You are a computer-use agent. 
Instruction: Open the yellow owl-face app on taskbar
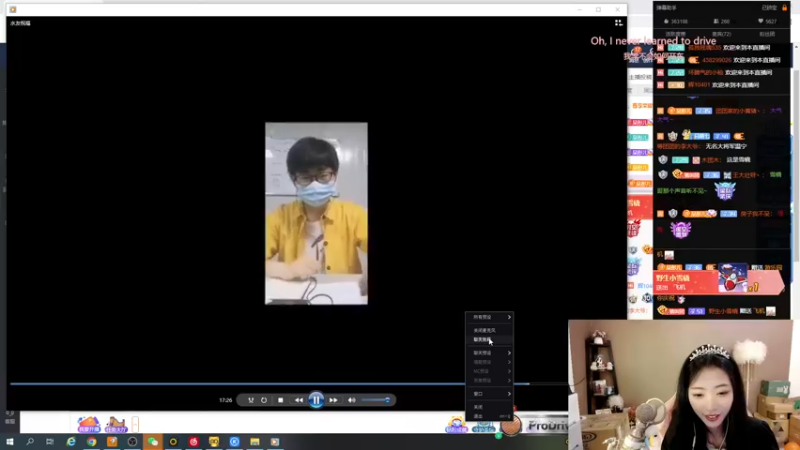pyautogui.click(x=214, y=442)
